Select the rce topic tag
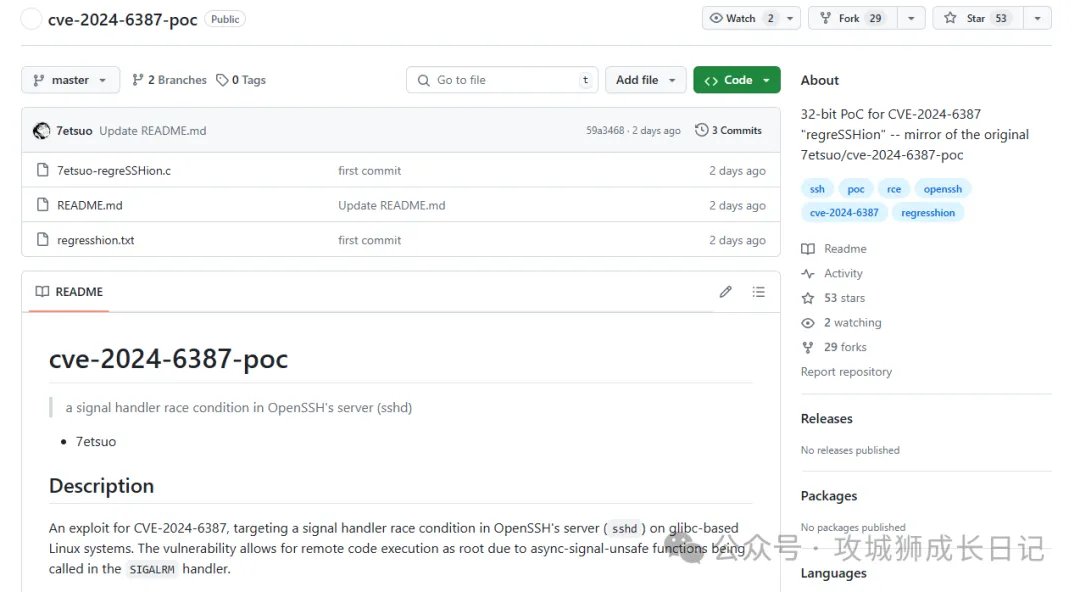Screen dimensions: 1080x592 click(x=893, y=189)
